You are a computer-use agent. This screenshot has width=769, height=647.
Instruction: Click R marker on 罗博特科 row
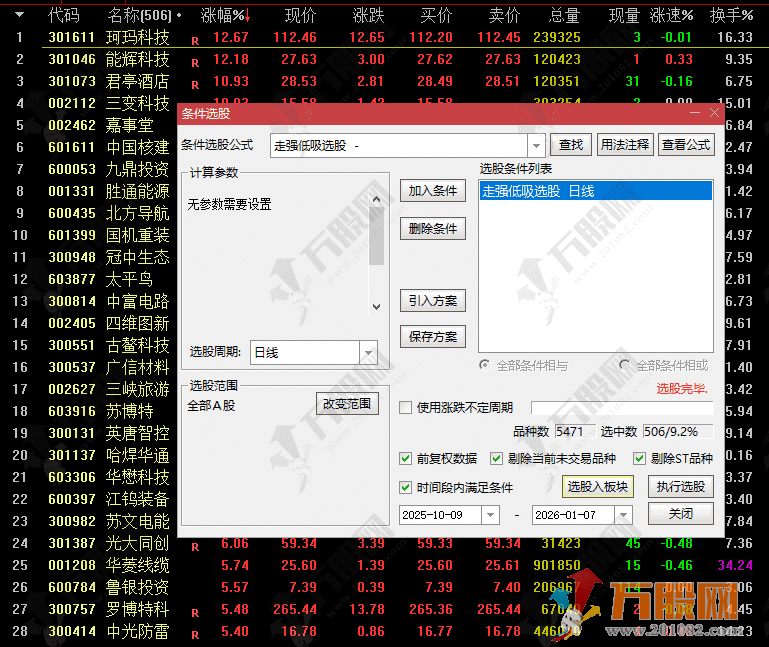[x=195, y=613]
